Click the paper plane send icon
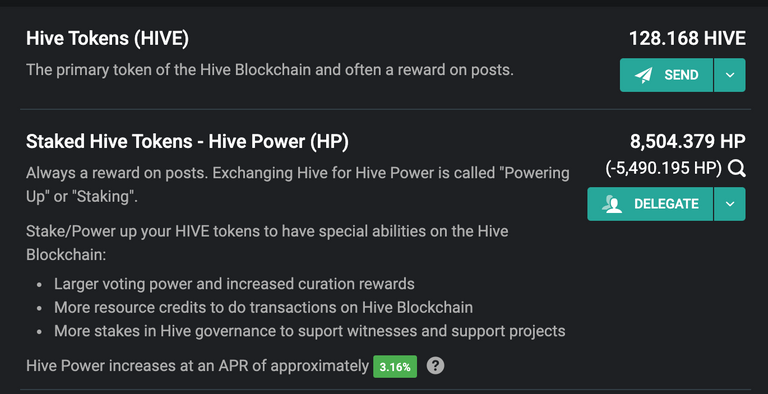 (x=644, y=75)
